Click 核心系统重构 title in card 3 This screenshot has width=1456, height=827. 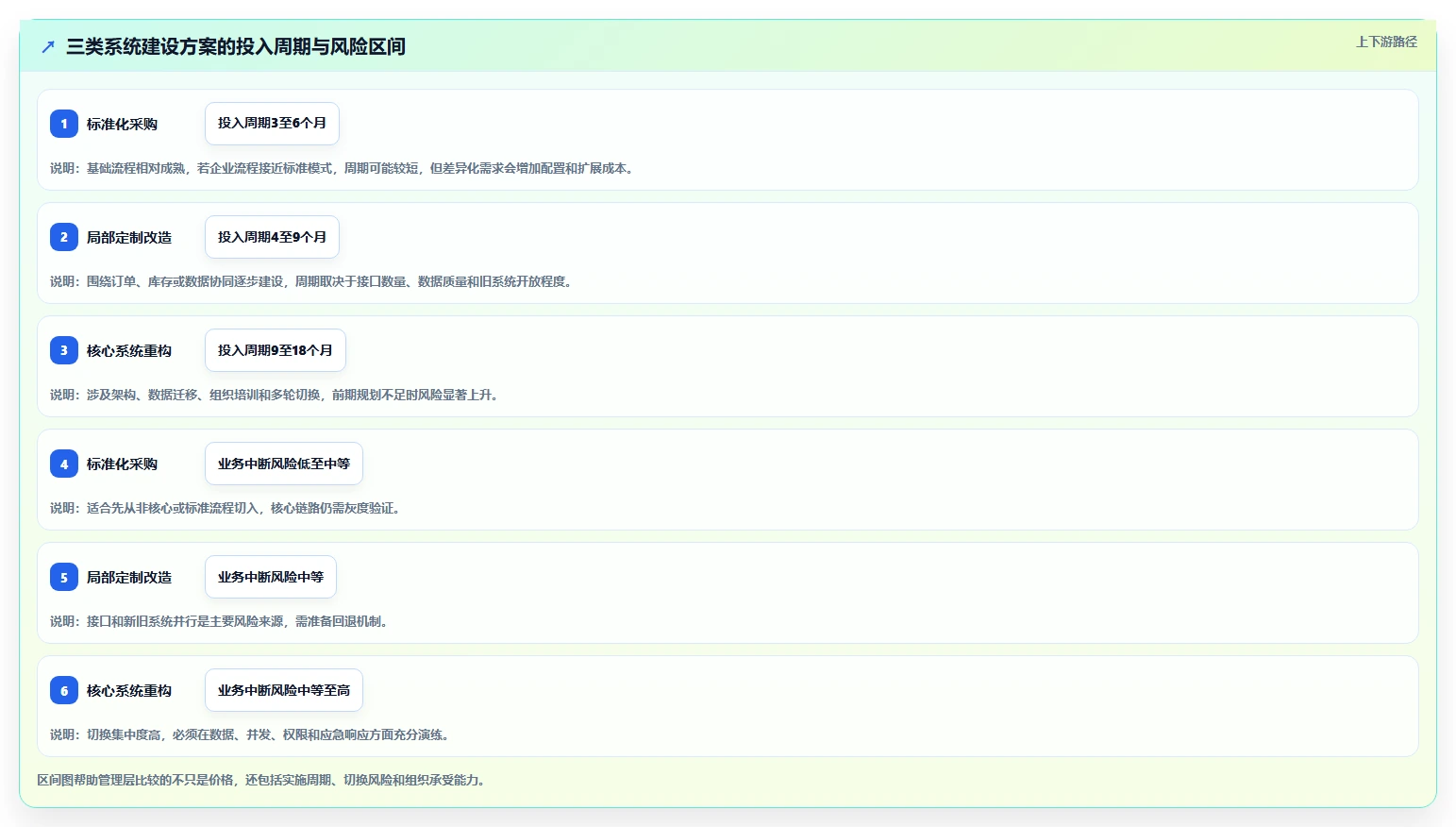[129, 350]
